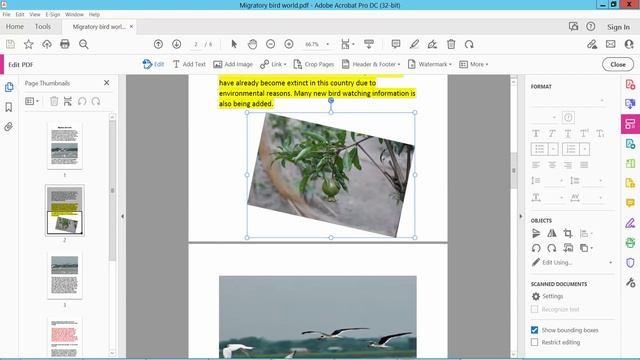Switch to the Home tab

15,27
